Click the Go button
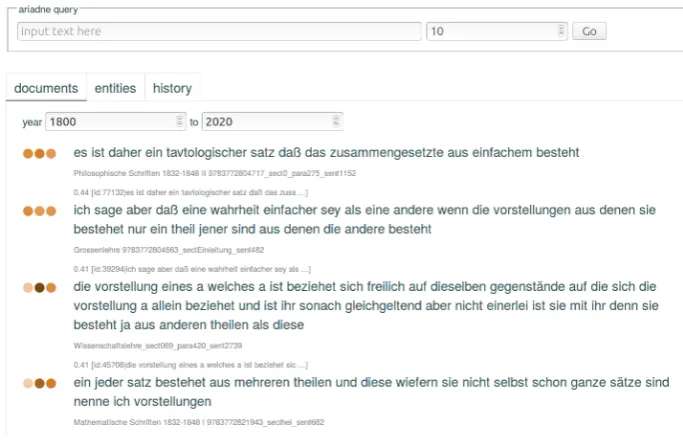 tap(589, 31)
